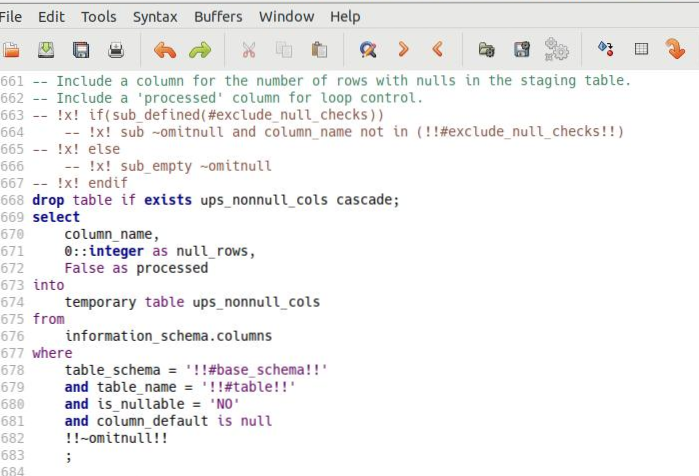The height and width of the screenshot is (476, 699).
Task: Click the Find Next arrow icon
Action: (403, 49)
